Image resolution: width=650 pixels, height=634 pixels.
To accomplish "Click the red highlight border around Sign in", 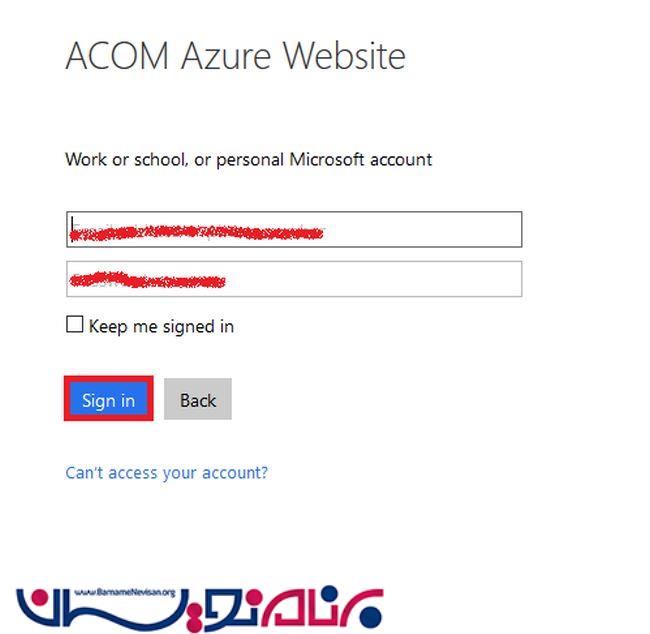I will coord(109,378).
